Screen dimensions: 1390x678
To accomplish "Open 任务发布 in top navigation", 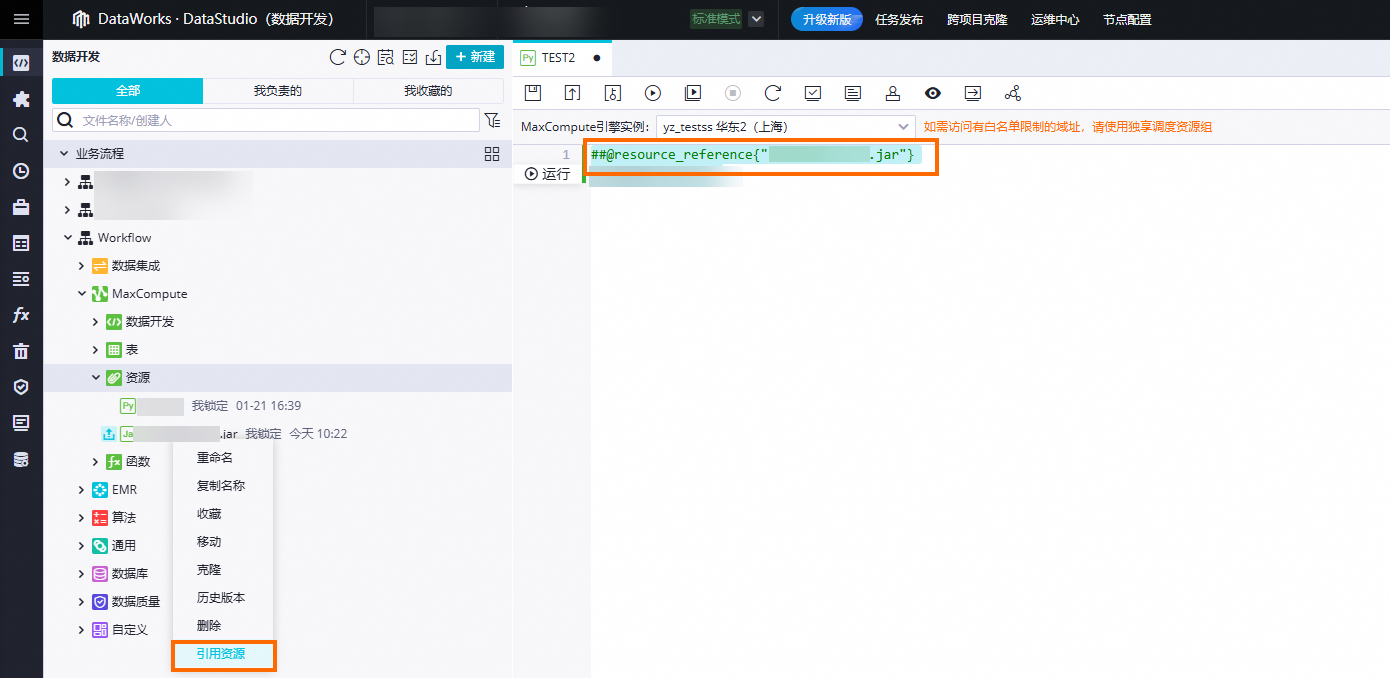I will [x=899, y=19].
